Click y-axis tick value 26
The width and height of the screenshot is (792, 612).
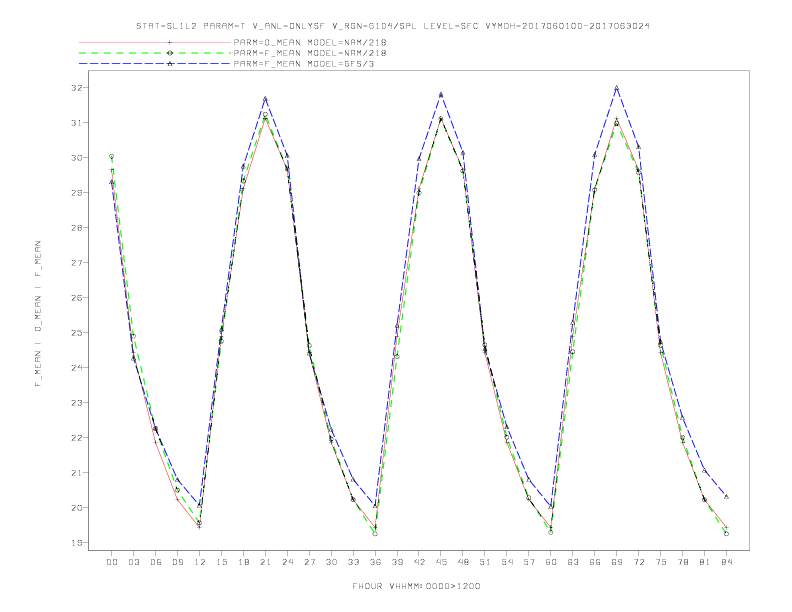[x=77, y=298]
